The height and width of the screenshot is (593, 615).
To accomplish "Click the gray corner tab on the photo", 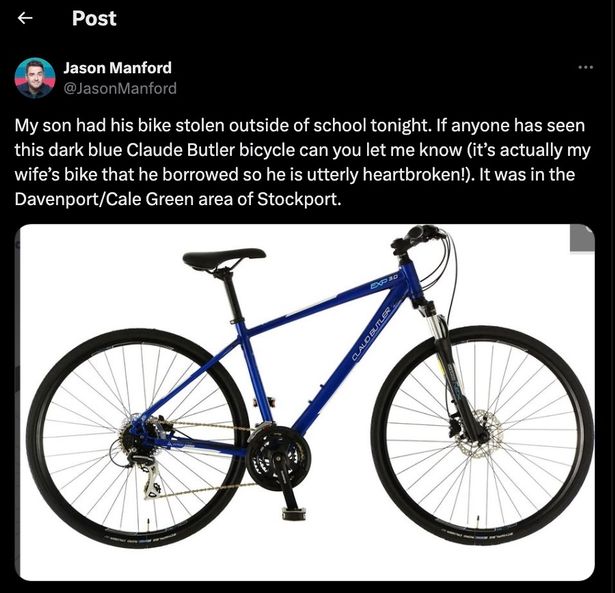I will point(582,238).
